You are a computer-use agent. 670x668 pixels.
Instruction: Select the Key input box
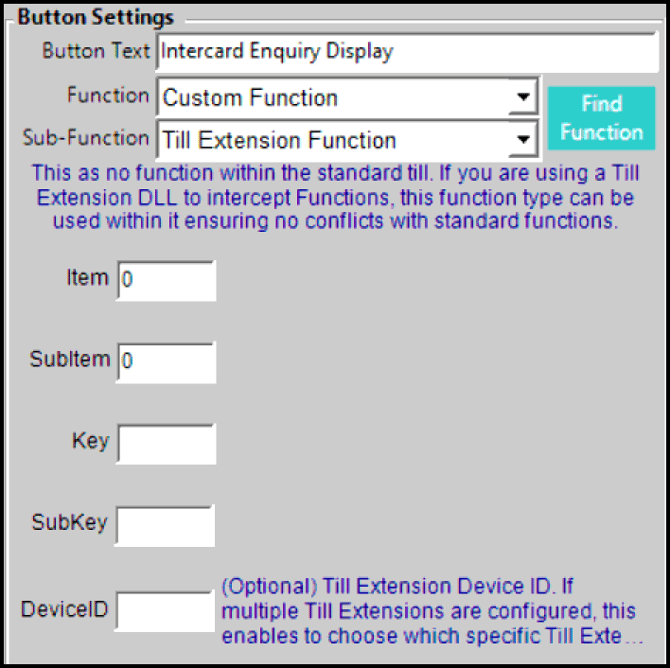(166, 444)
